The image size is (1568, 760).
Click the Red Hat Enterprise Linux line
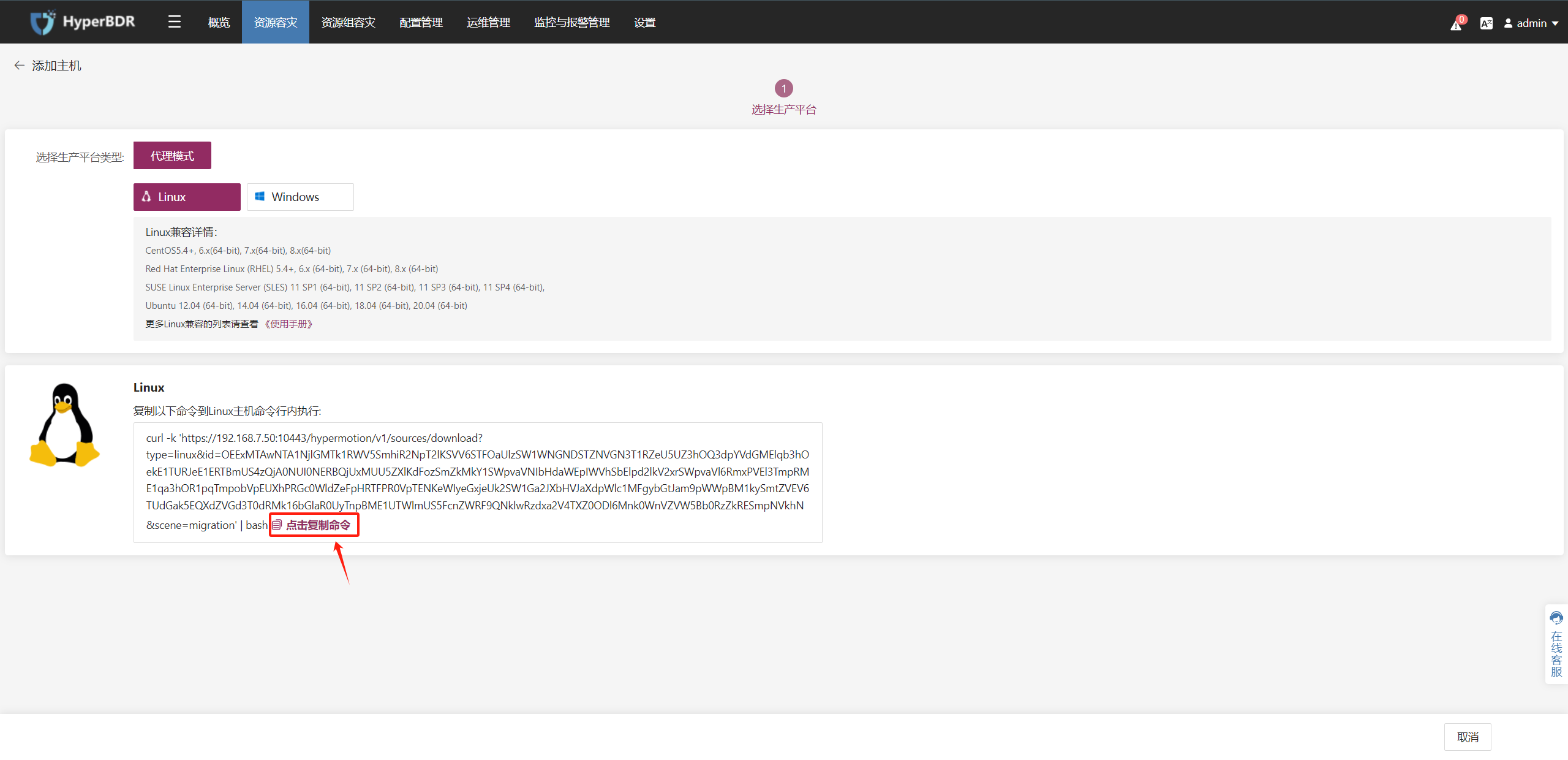(x=292, y=268)
